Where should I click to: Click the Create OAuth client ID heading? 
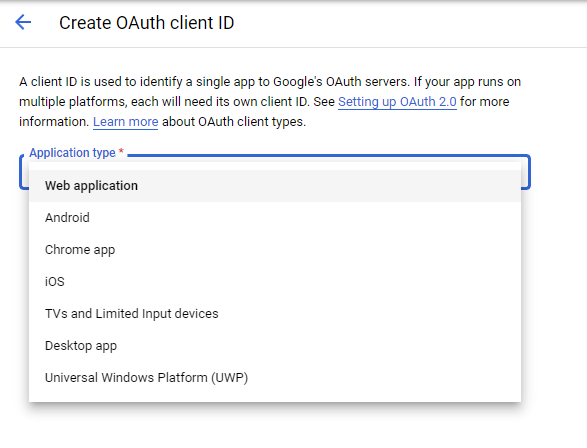click(x=146, y=23)
